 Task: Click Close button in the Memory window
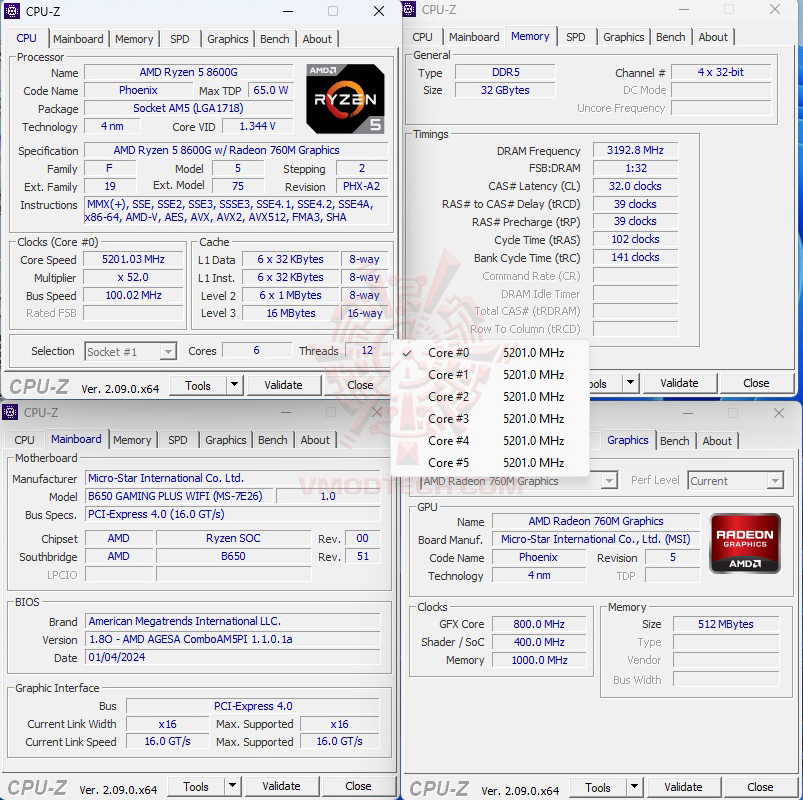coord(756,383)
